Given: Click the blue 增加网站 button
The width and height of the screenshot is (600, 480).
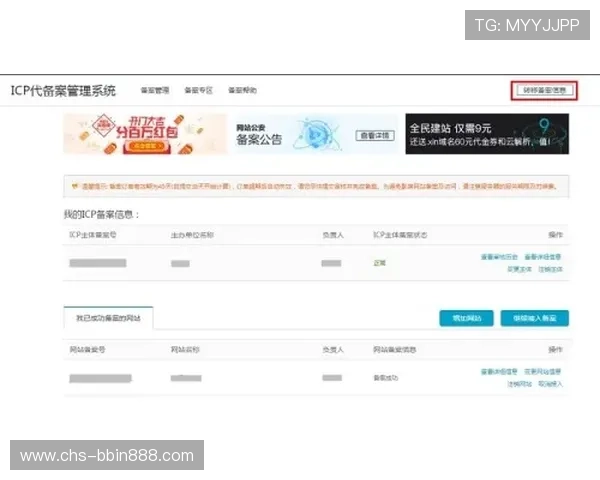Looking at the screenshot, I should click(x=466, y=318).
